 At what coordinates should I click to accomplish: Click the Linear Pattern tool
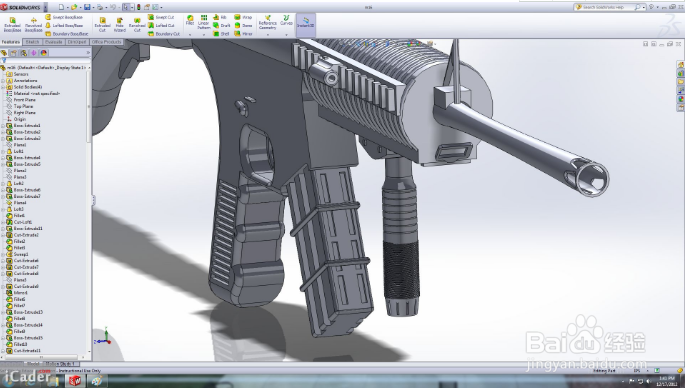pos(204,22)
